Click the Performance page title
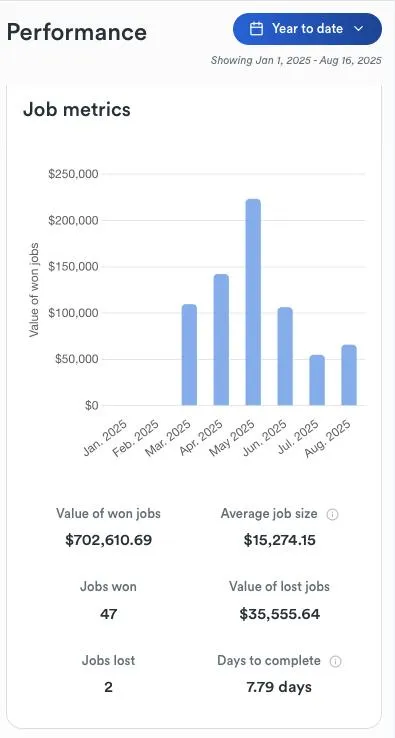395x738 pixels. 77,32
